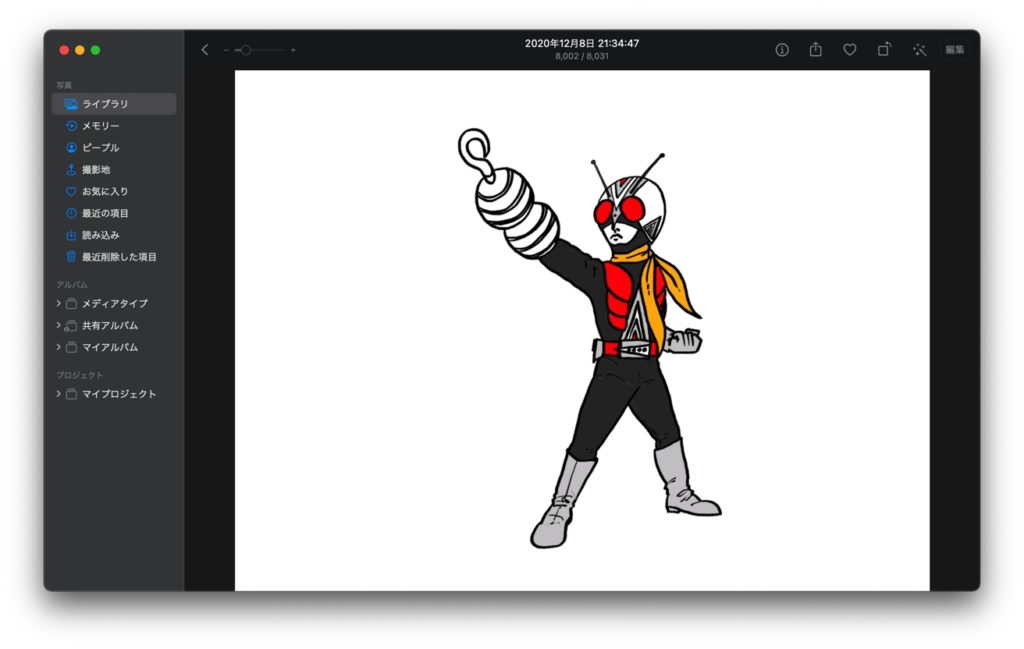
Task: Click the お気に入り heart icon in sidebar
Action: coord(71,191)
